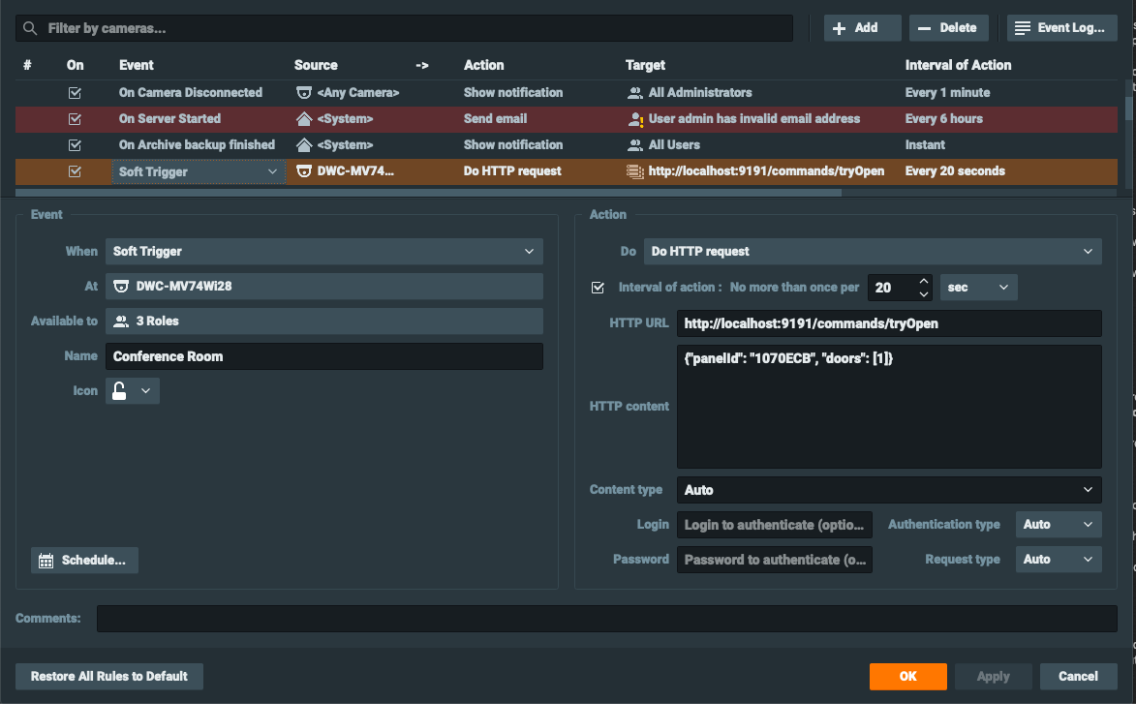Click the roles icon in Available to field
Viewport: 1136px width, 704px height.
121,321
